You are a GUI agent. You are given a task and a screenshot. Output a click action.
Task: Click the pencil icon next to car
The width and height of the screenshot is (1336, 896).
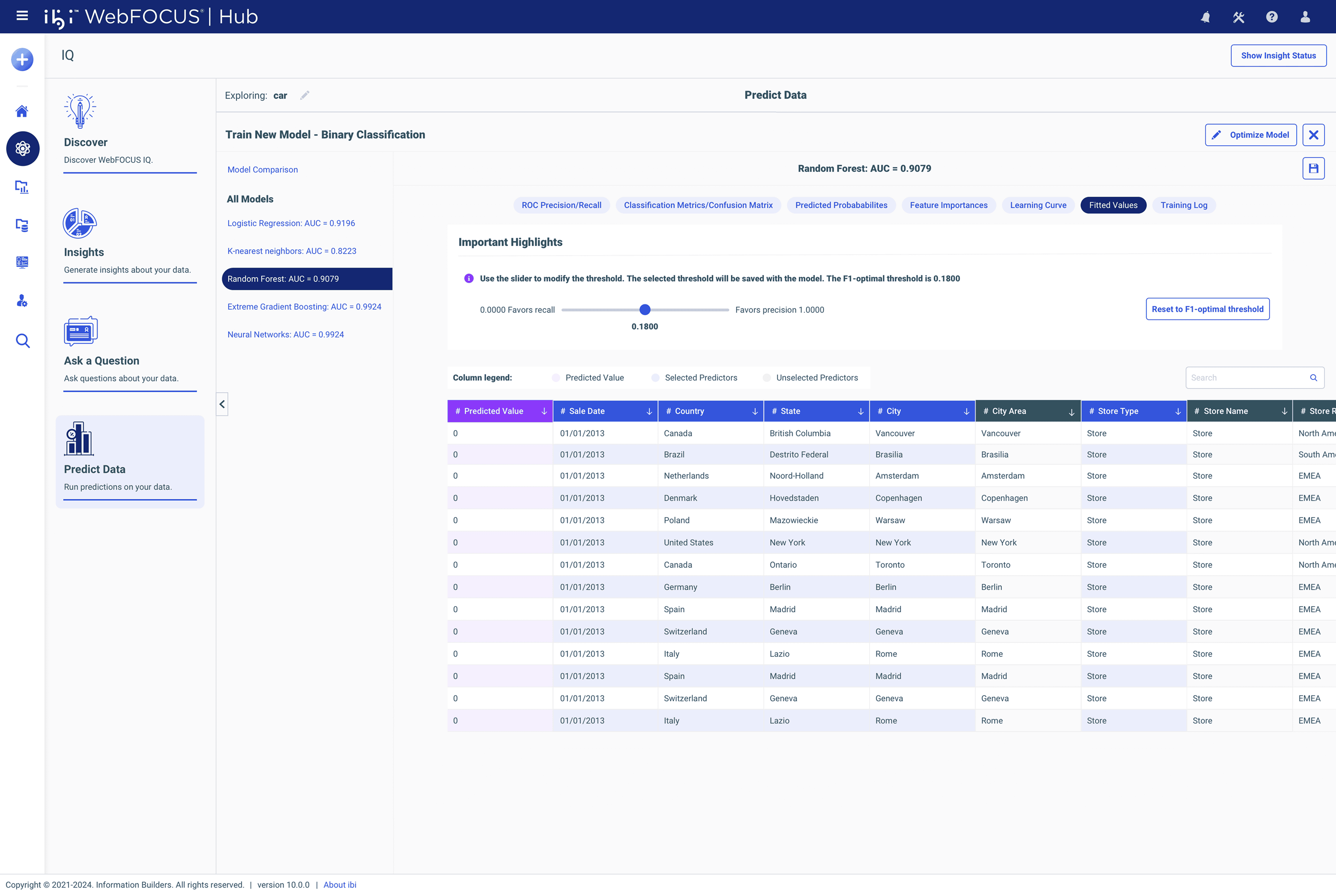coord(304,95)
